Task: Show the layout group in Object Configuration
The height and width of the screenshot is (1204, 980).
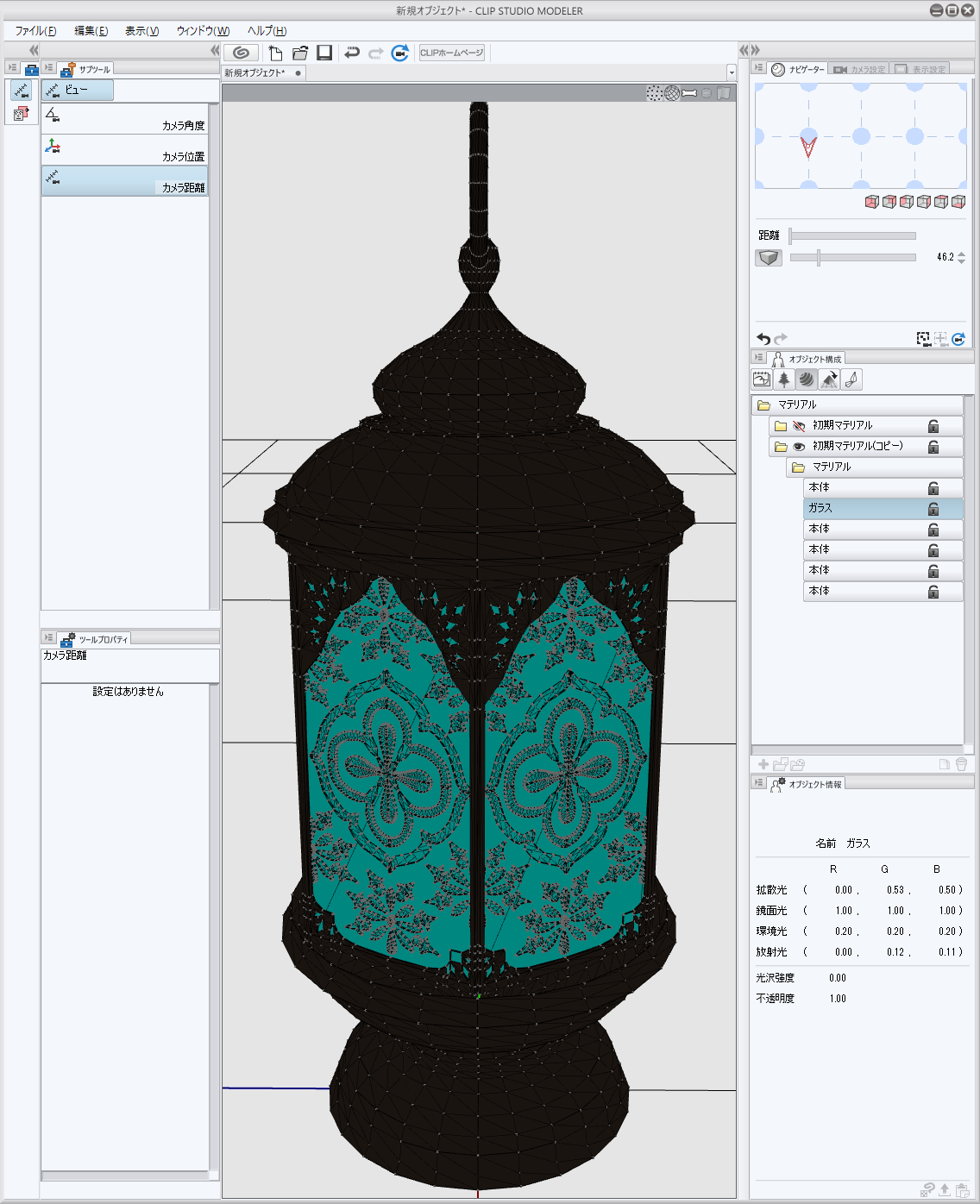Action: pyautogui.click(x=829, y=379)
